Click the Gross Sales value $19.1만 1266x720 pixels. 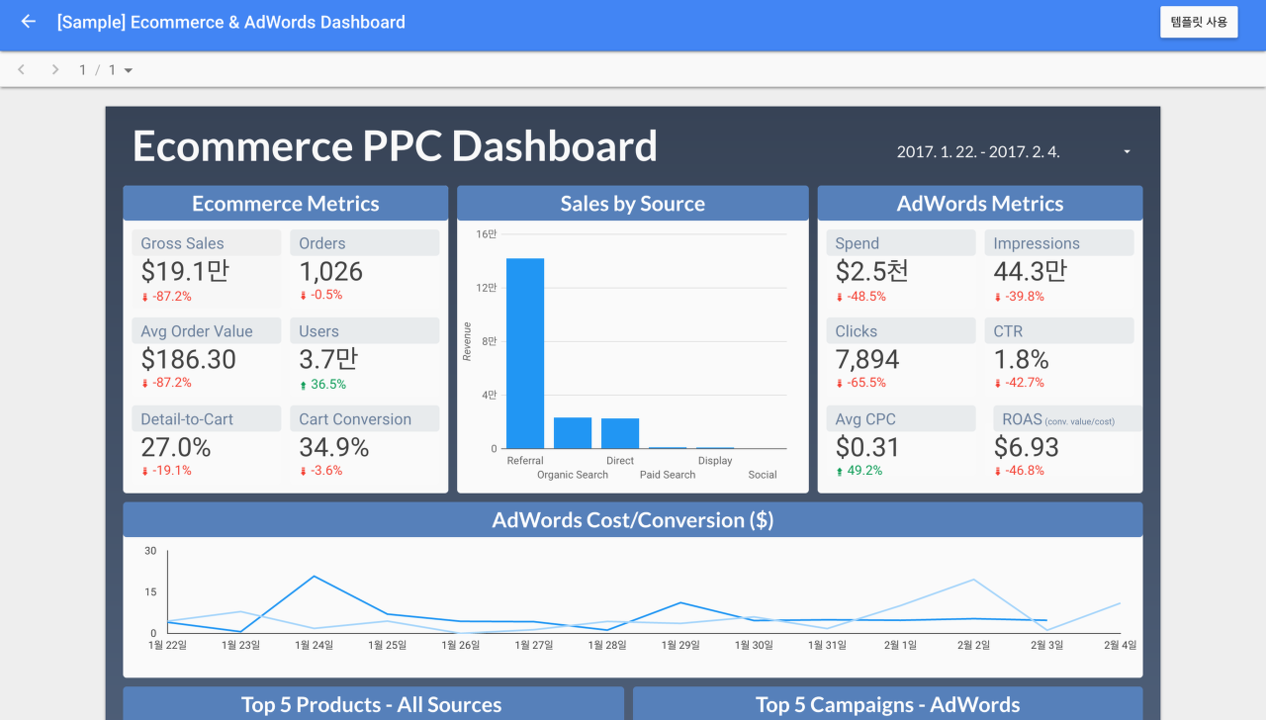[185, 271]
